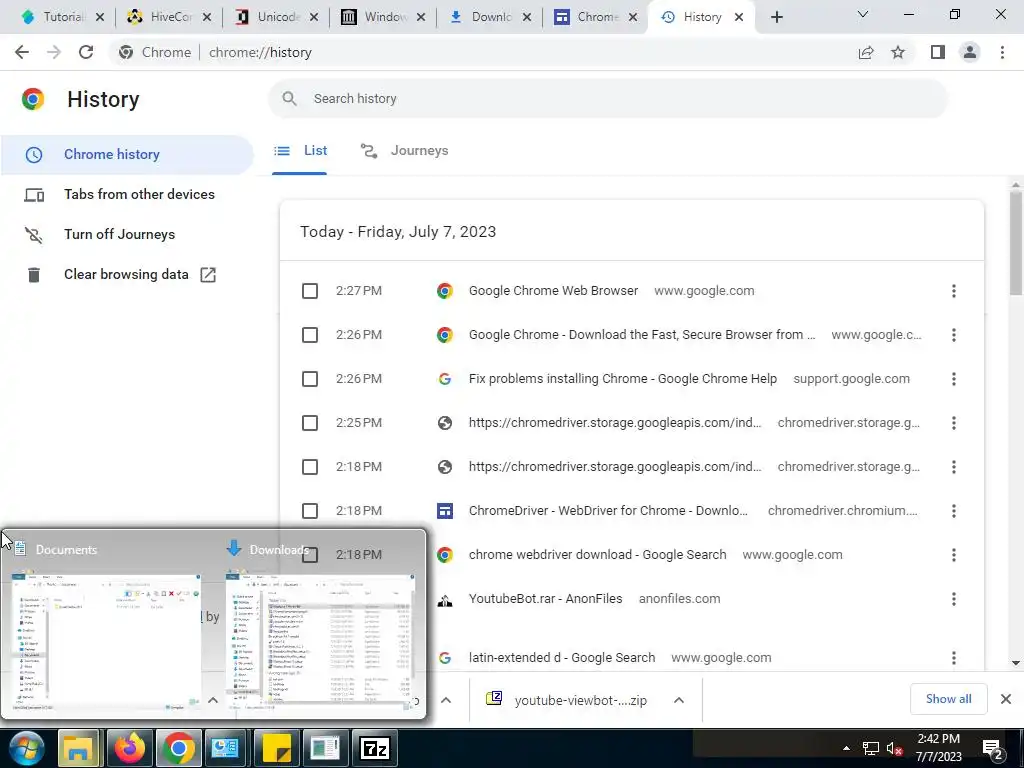The height and width of the screenshot is (768, 1024).
Task: Close the HiveCo browser tab
Action: 207,18
